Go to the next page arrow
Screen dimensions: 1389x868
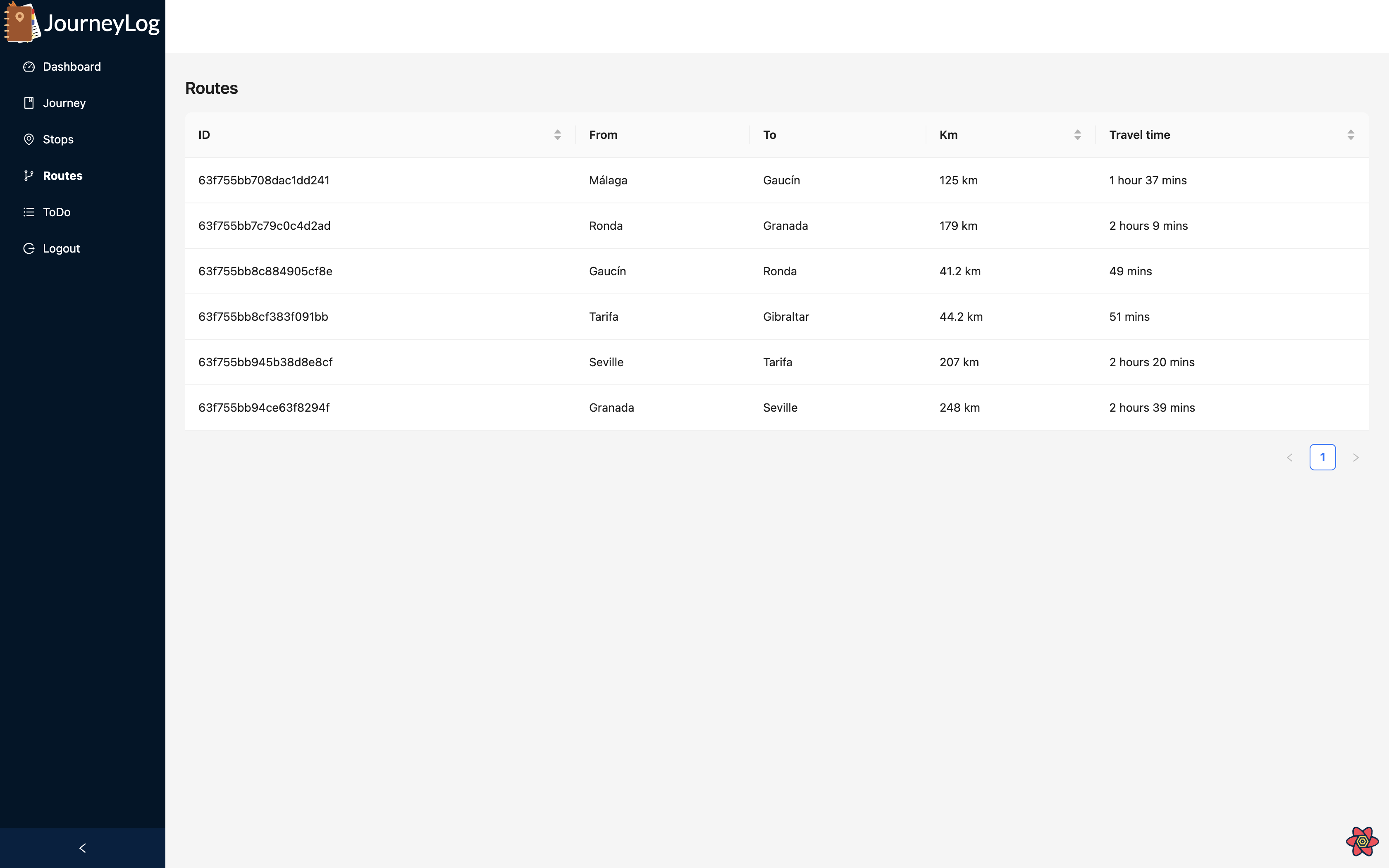1356,458
